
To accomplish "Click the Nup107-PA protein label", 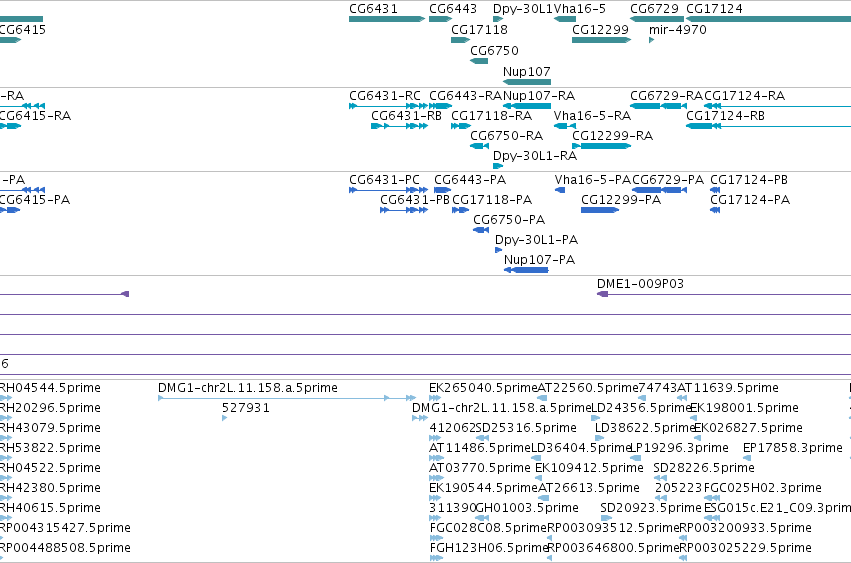I will click(539, 260).
